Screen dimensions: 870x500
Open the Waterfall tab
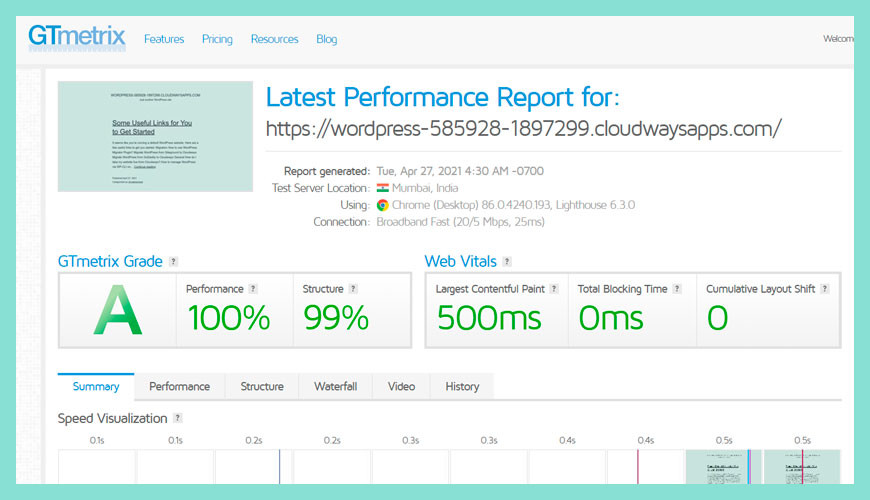point(335,386)
